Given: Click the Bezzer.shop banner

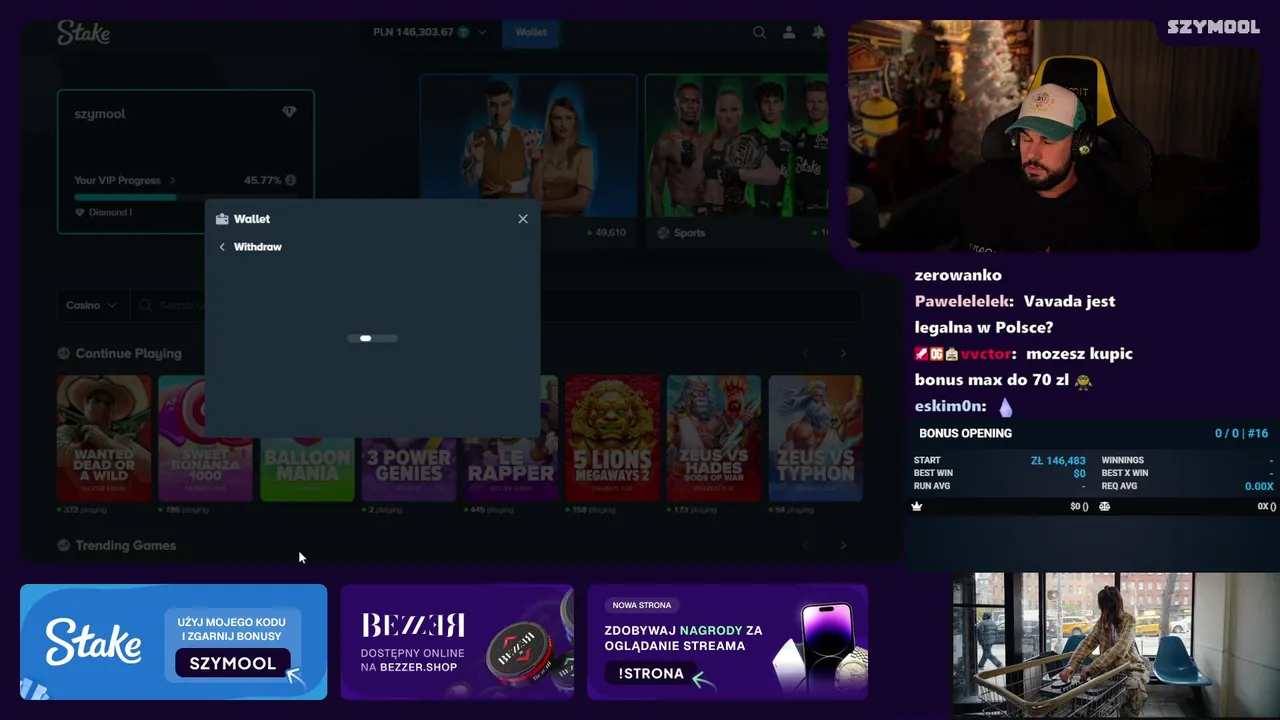Looking at the screenshot, I should click(x=457, y=642).
